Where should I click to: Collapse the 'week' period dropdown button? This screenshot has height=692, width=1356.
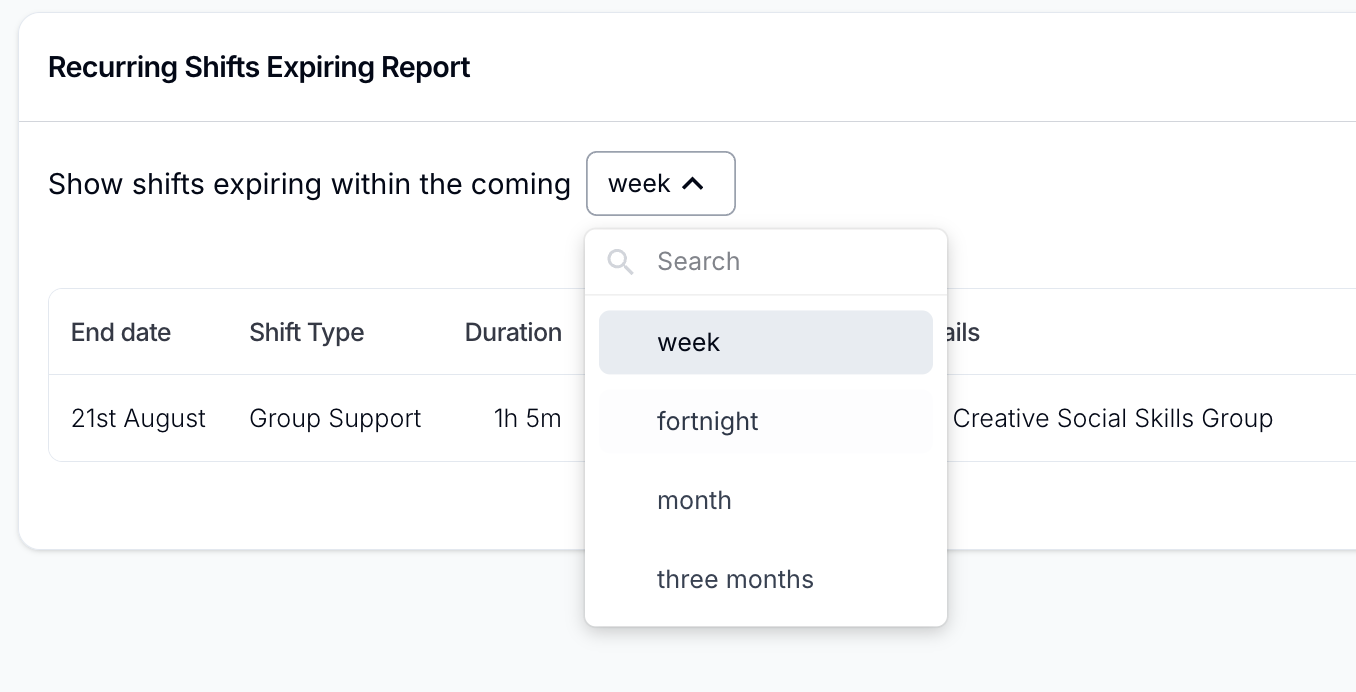pos(660,184)
